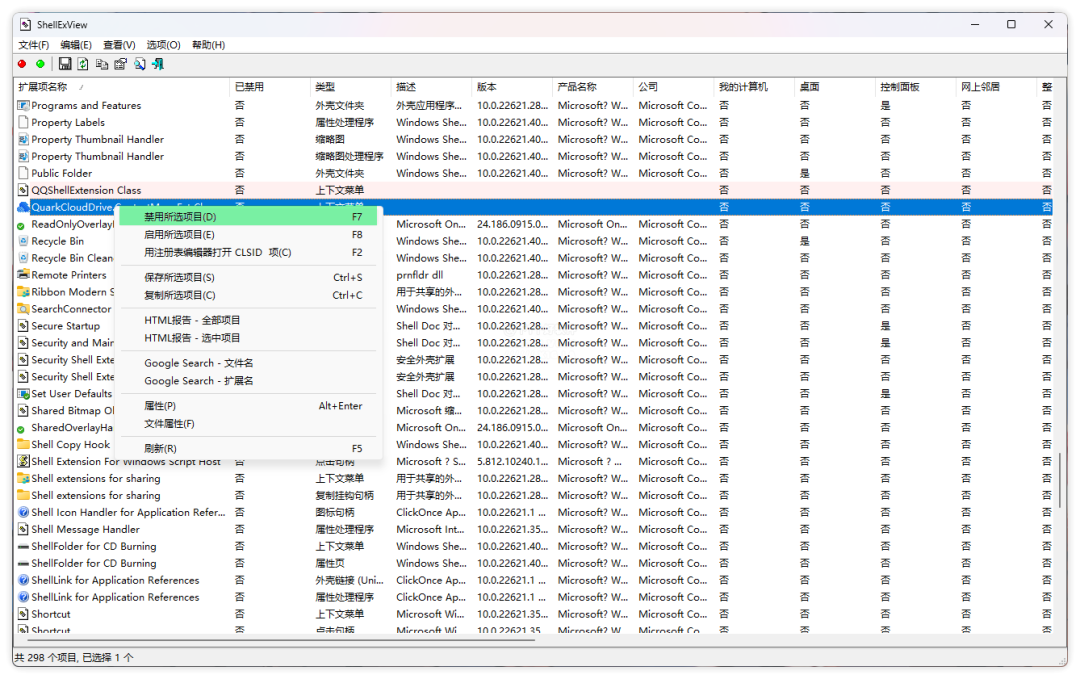1080x679 pixels.
Task: Click the floppy disk Save toolbar icon
Action: 65,64
